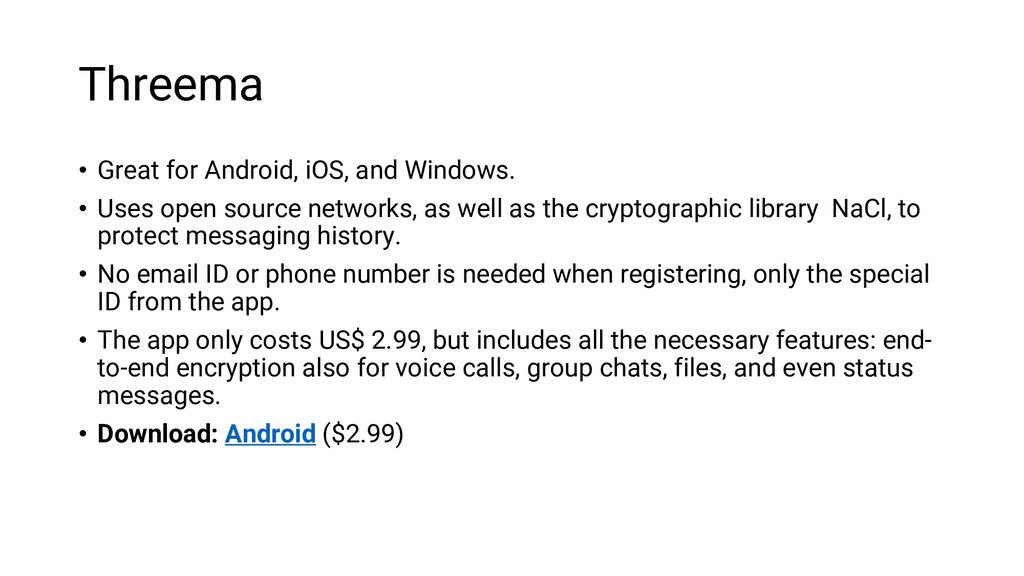Click the 'Great for Android, iOS, and Windows' line
This screenshot has width=1024, height=576.
[306, 170]
